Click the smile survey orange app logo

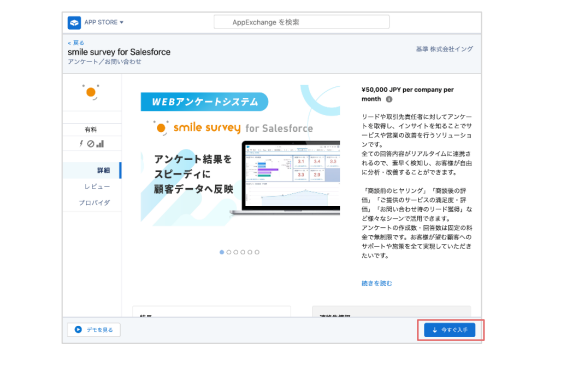(91, 92)
